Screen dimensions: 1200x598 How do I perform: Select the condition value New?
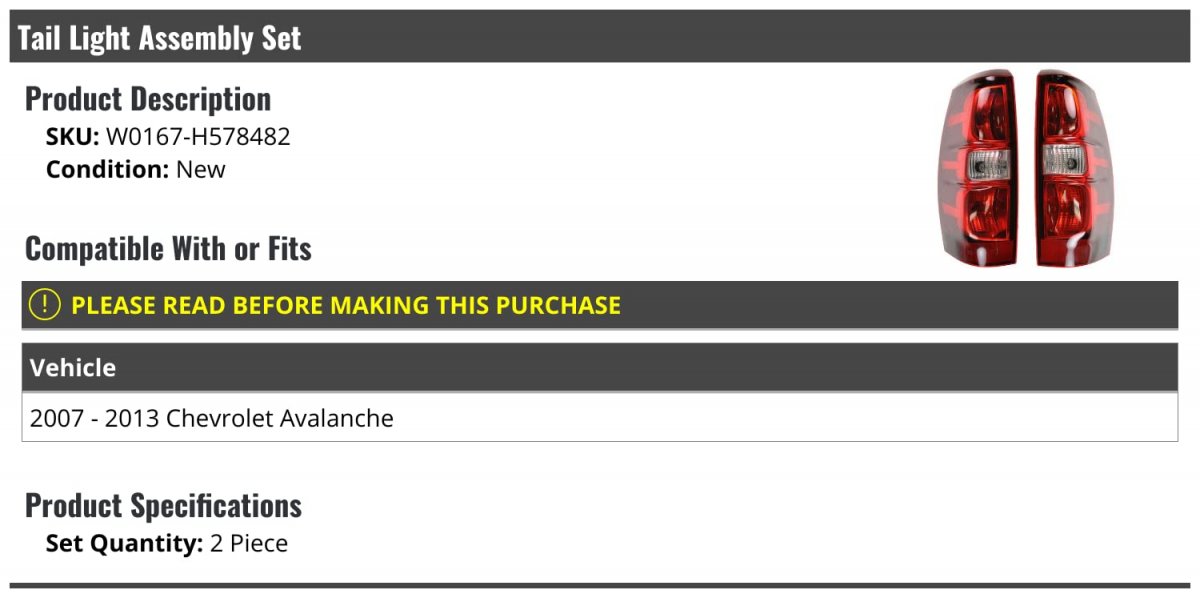point(201,169)
